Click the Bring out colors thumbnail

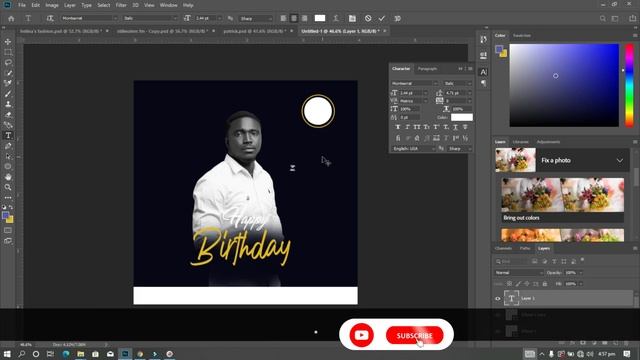pyautogui.click(x=562, y=195)
